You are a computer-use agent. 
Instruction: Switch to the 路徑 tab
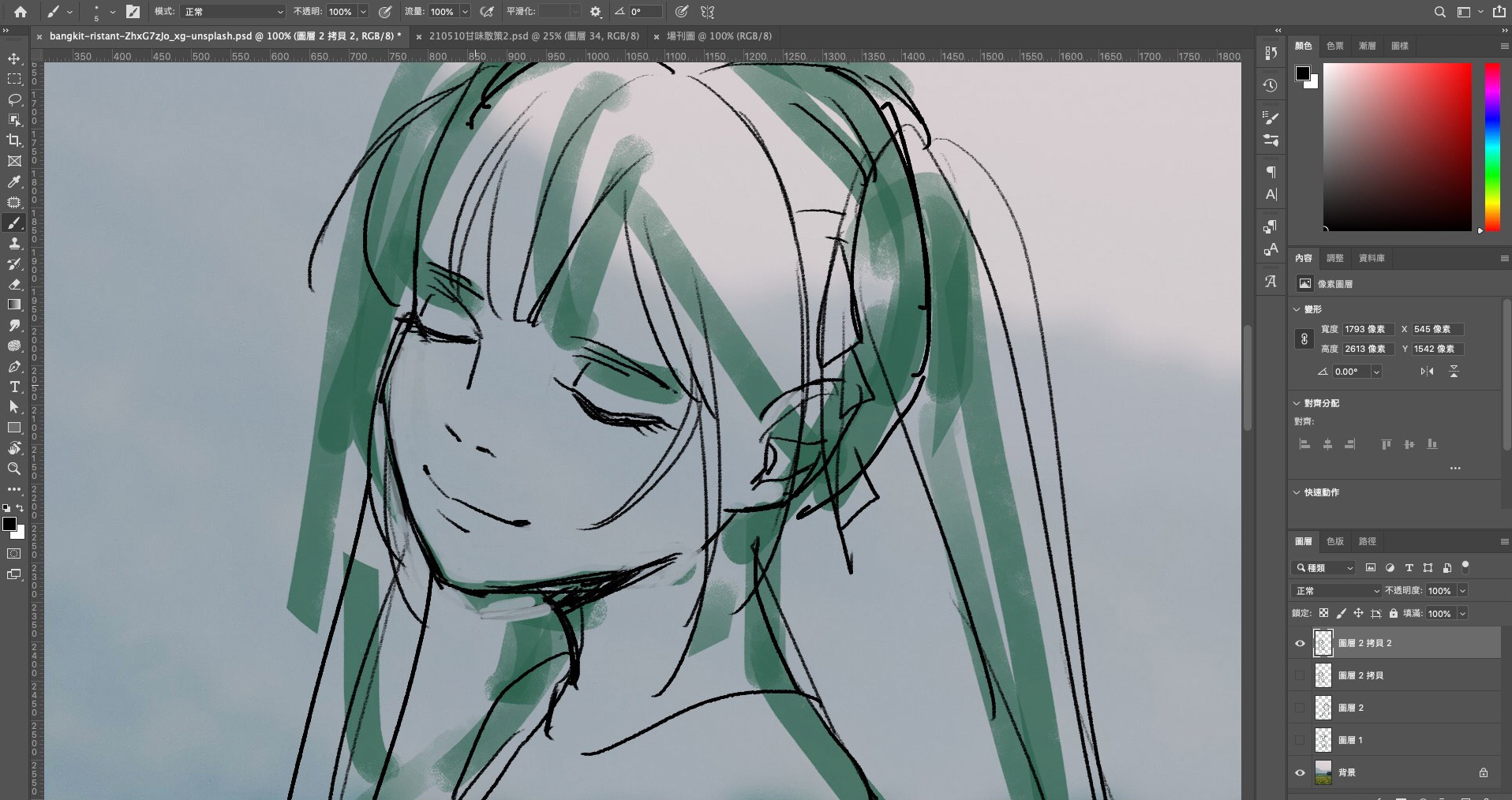pyautogui.click(x=1368, y=541)
